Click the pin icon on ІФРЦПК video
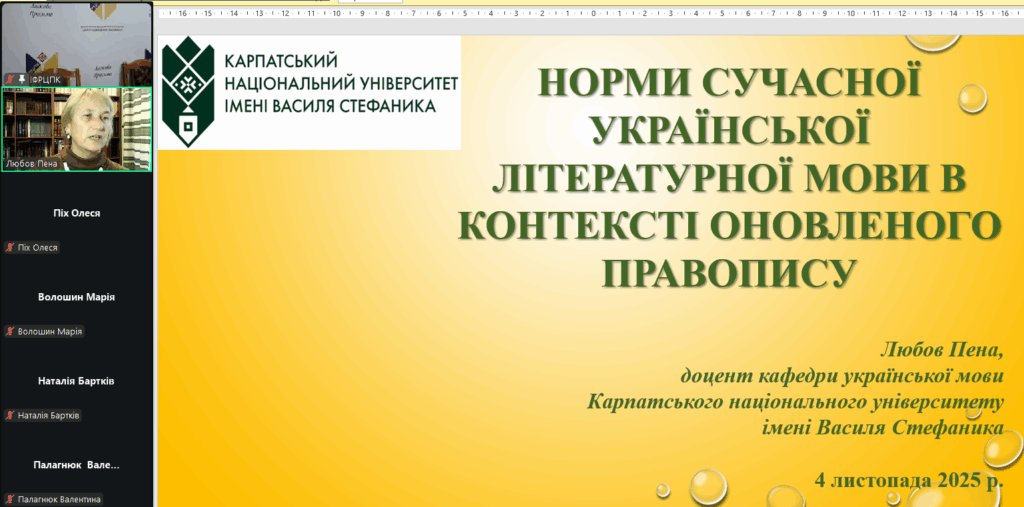This screenshot has width=1024, height=507. [20, 78]
